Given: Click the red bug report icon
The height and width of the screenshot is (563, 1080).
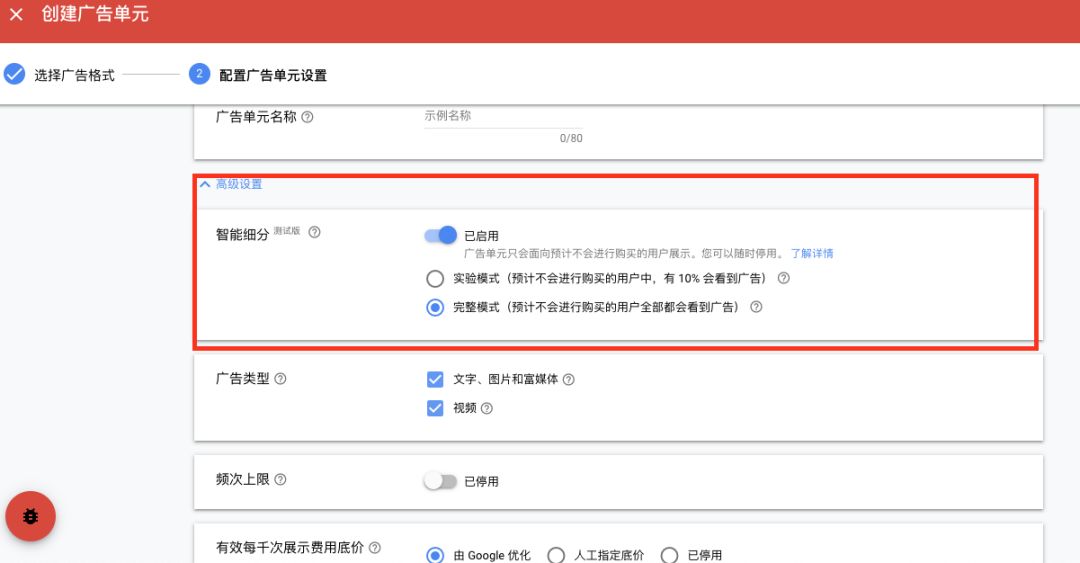Looking at the screenshot, I should [30, 516].
